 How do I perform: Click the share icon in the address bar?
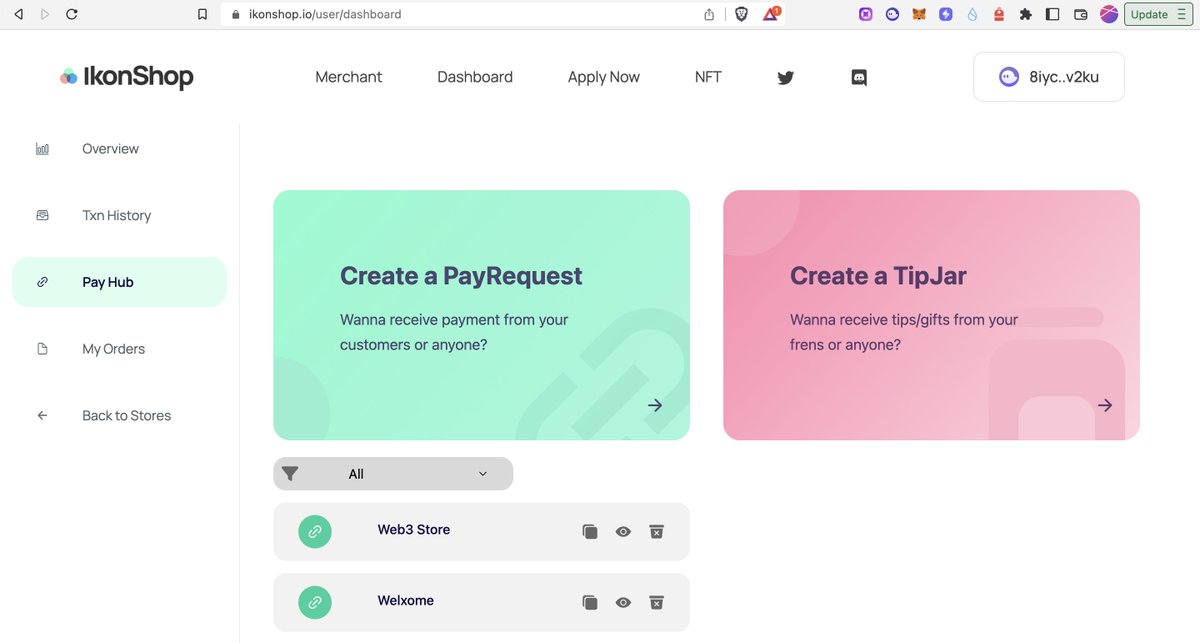[x=709, y=14]
